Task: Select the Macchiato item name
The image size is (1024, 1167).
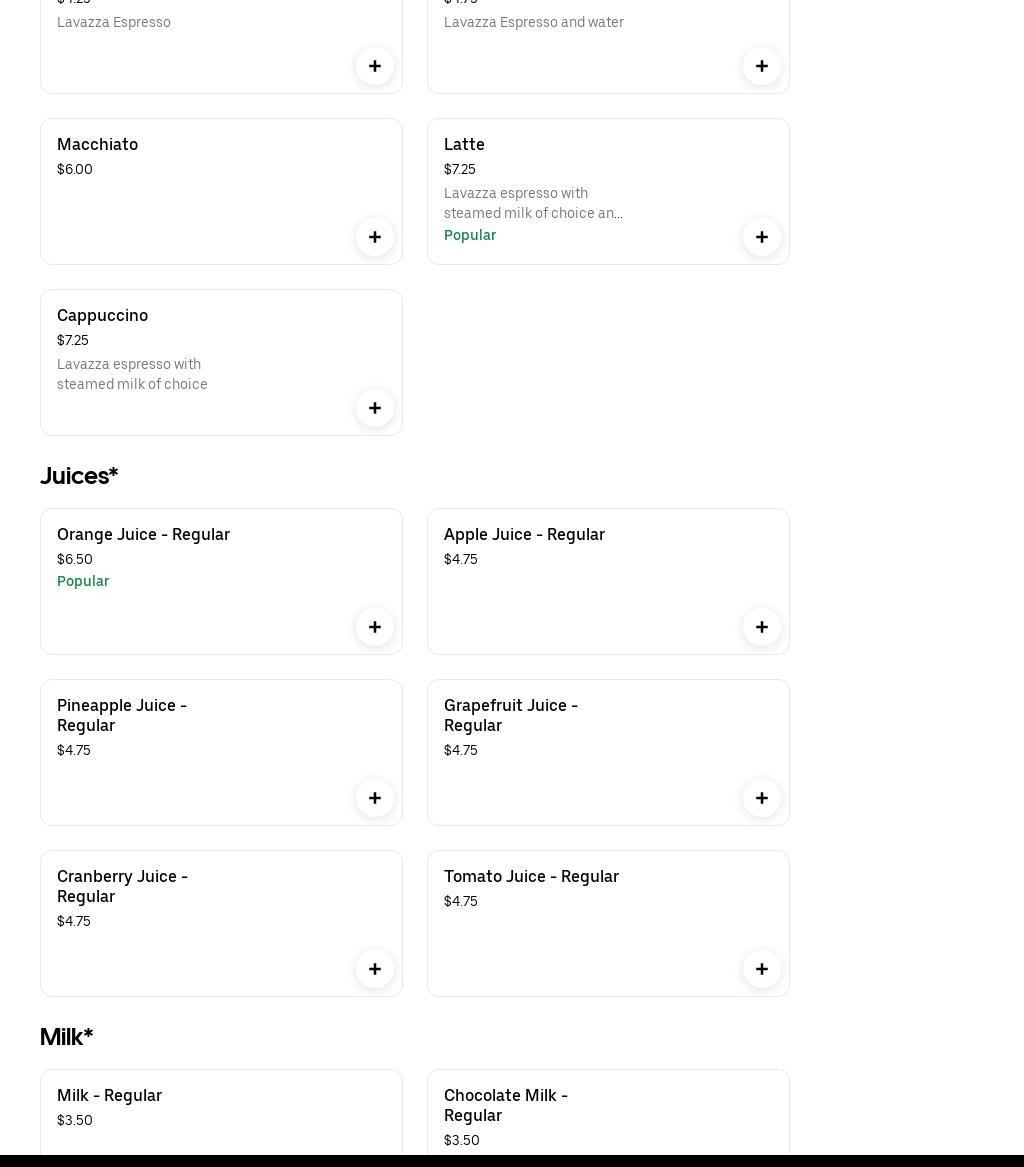Action: coord(97,144)
